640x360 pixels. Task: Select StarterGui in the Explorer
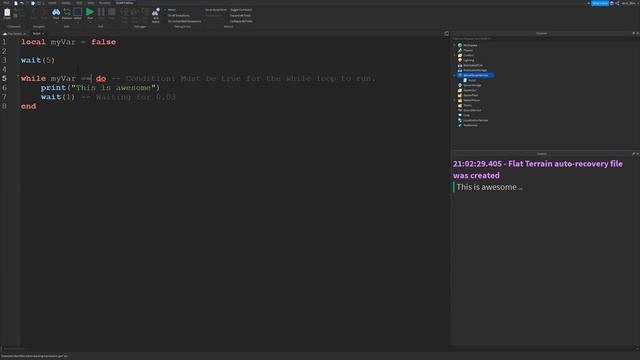469,90
